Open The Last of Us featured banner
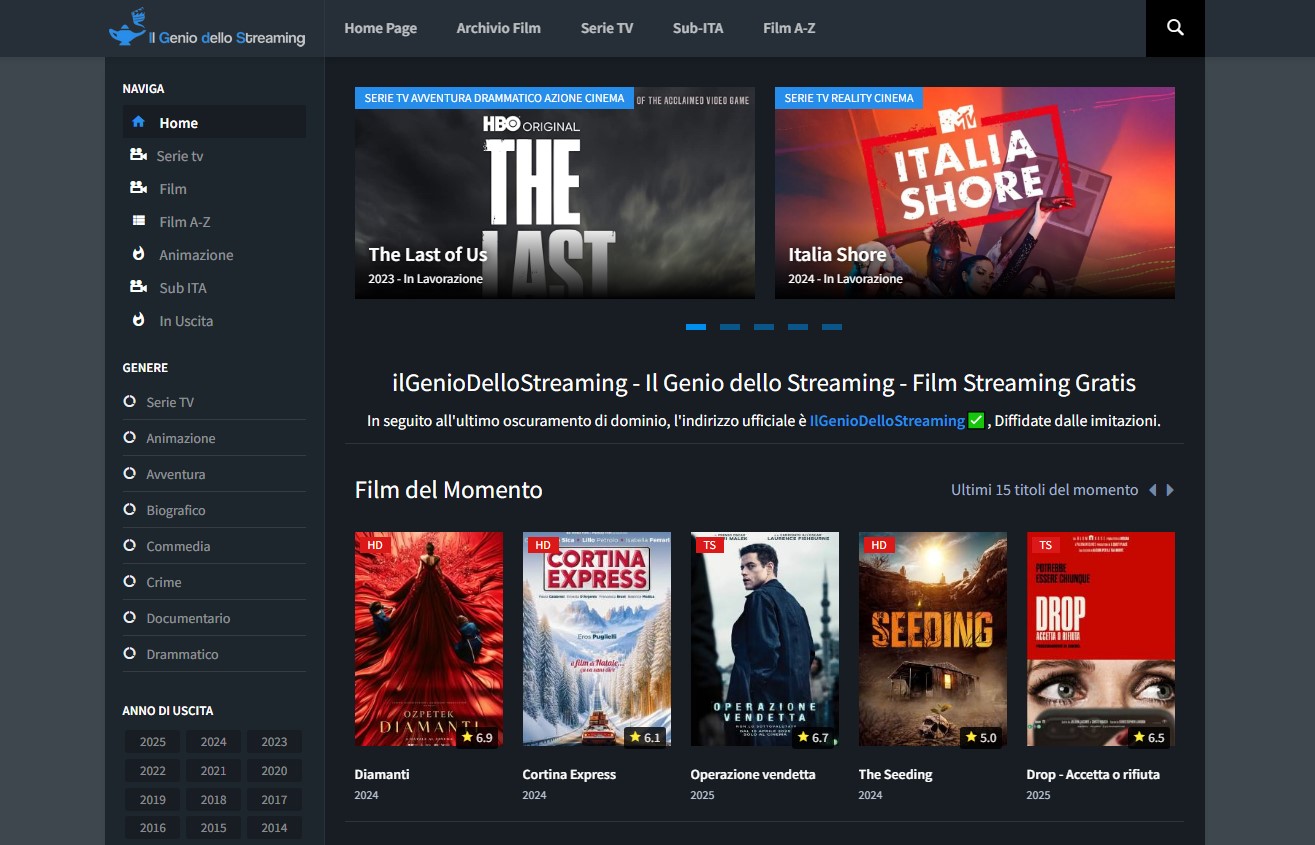 [x=555, y=193]
